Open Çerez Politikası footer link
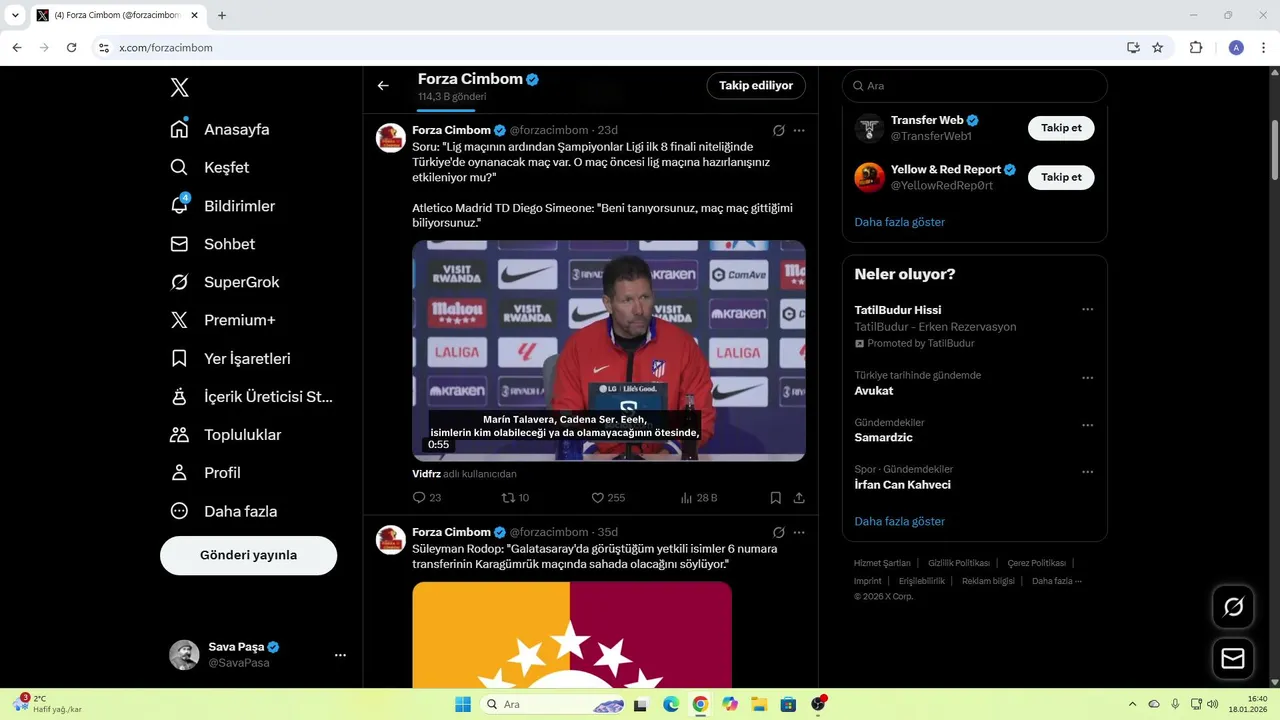 (x=1036, y=563)
